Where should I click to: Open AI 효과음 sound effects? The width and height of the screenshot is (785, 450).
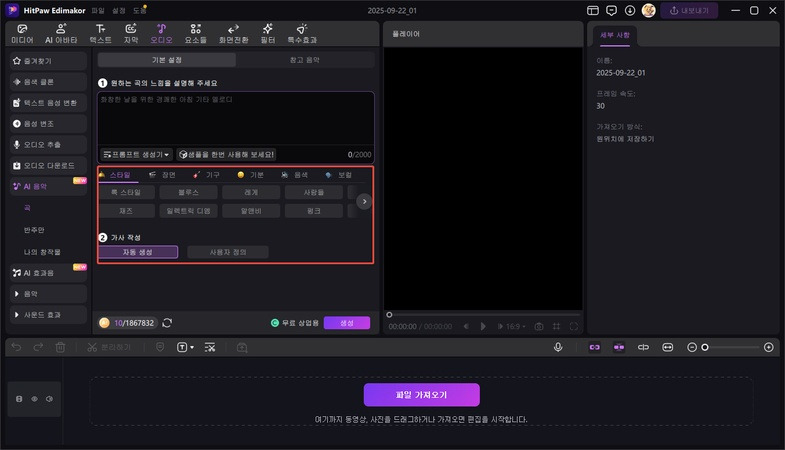click(48, 273)
